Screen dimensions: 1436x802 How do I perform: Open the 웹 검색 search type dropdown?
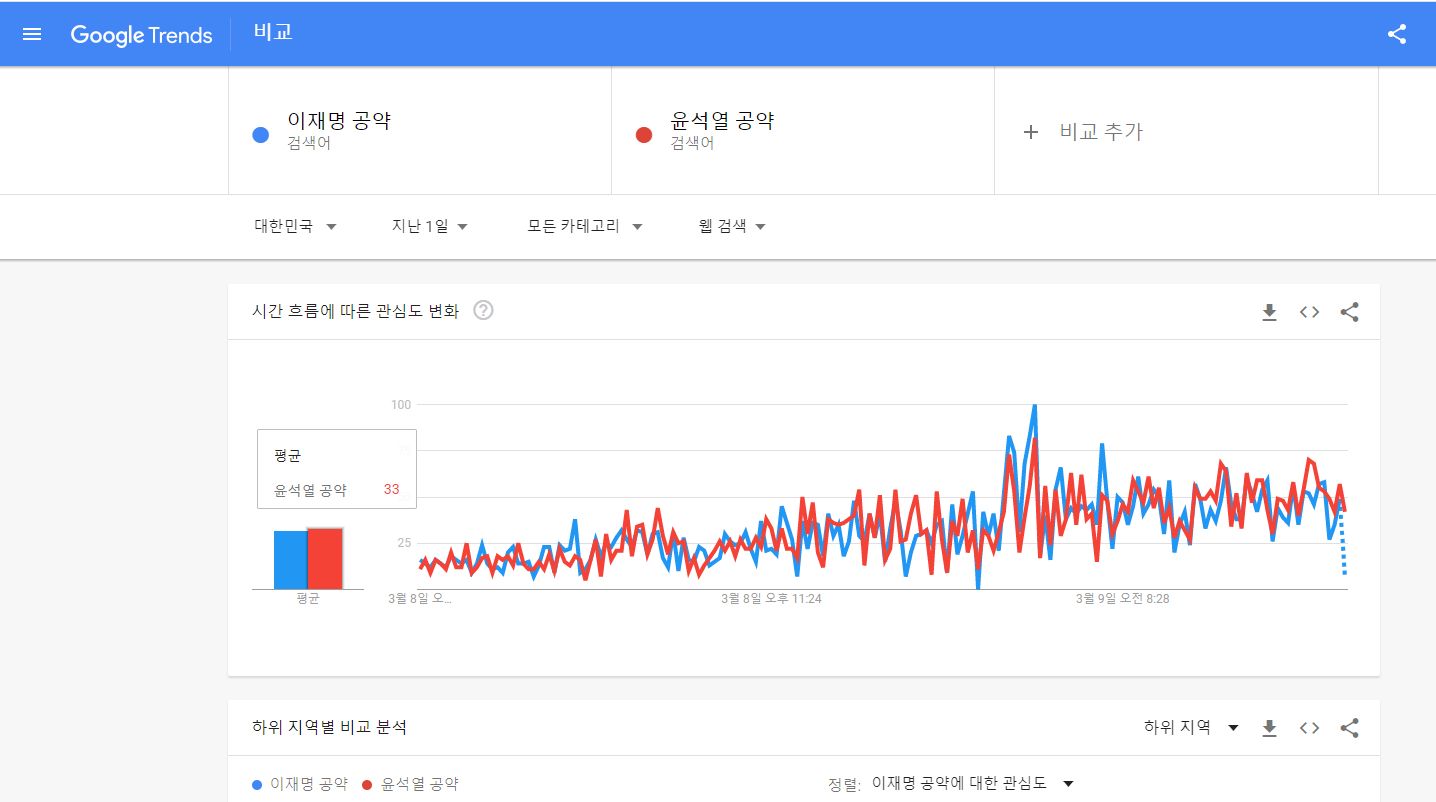[x=732, y=226]
